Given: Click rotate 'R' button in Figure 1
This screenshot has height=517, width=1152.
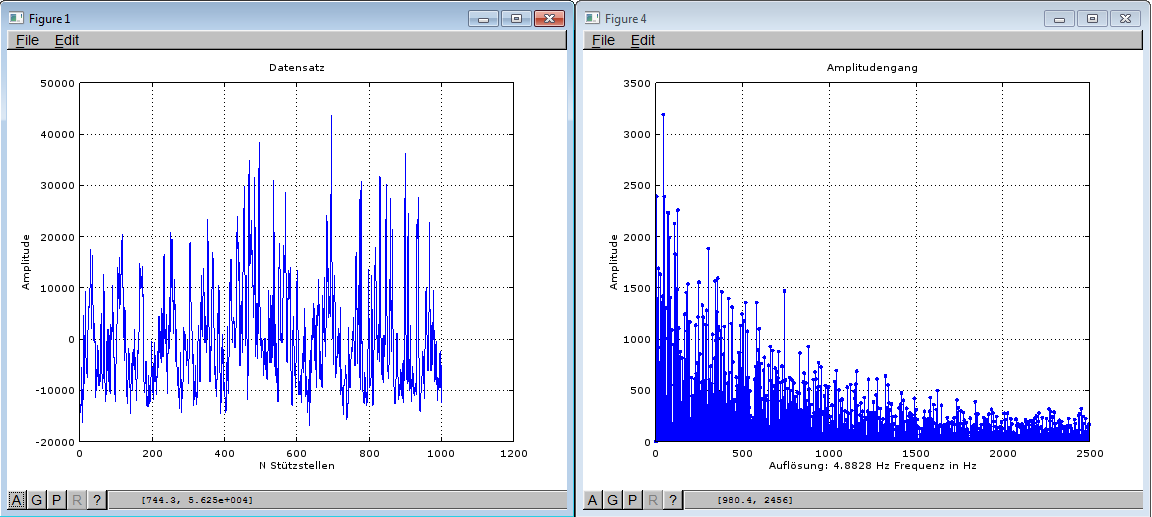Looking at the screenshot, I should pyautogui.click(x=77, y=500).
